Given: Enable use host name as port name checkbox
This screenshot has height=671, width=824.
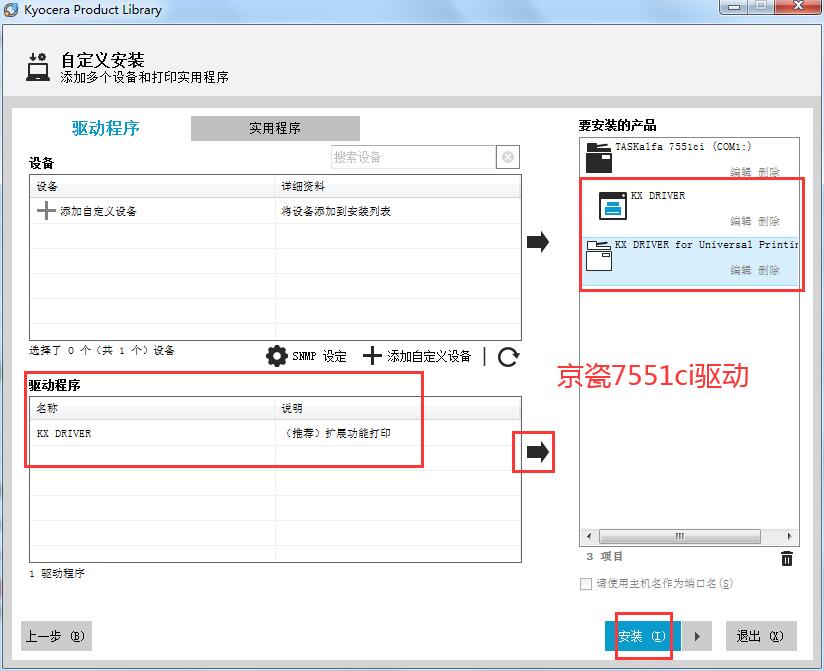Looking at the screenshot, I should point(586,584).
